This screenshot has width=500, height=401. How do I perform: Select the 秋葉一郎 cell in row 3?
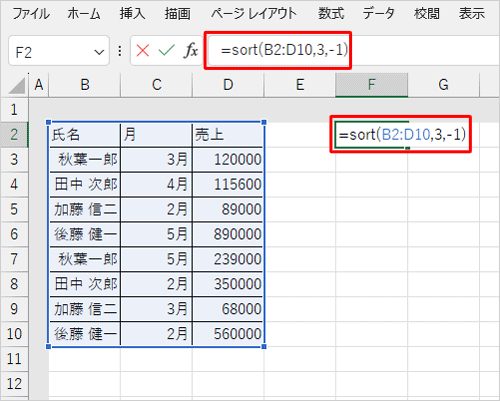point(85,160)
